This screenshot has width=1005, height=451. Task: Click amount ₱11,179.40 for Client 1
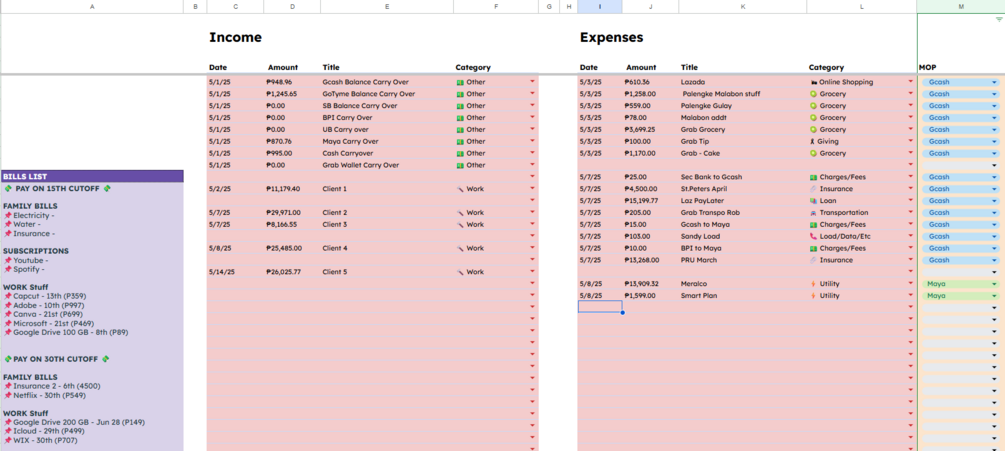[x=283, y=189]
